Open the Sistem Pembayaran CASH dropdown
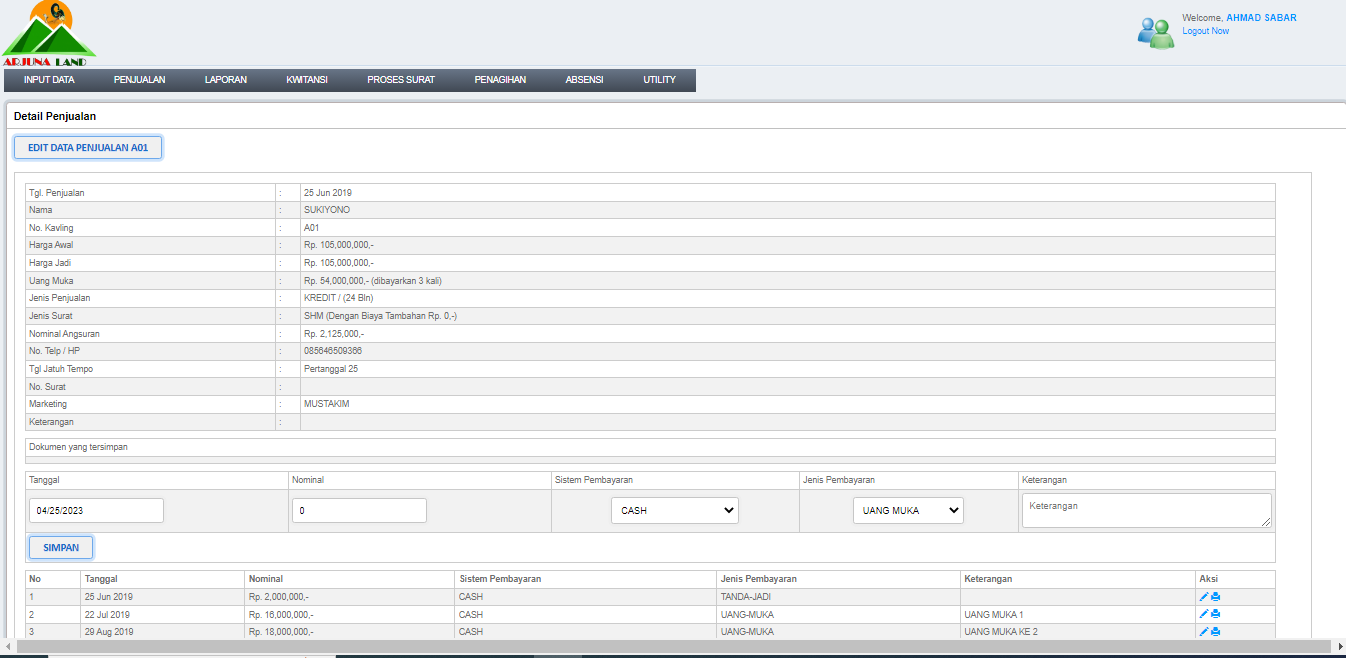This screenshot has width=1346, height=658. click(x=674, y=511)
